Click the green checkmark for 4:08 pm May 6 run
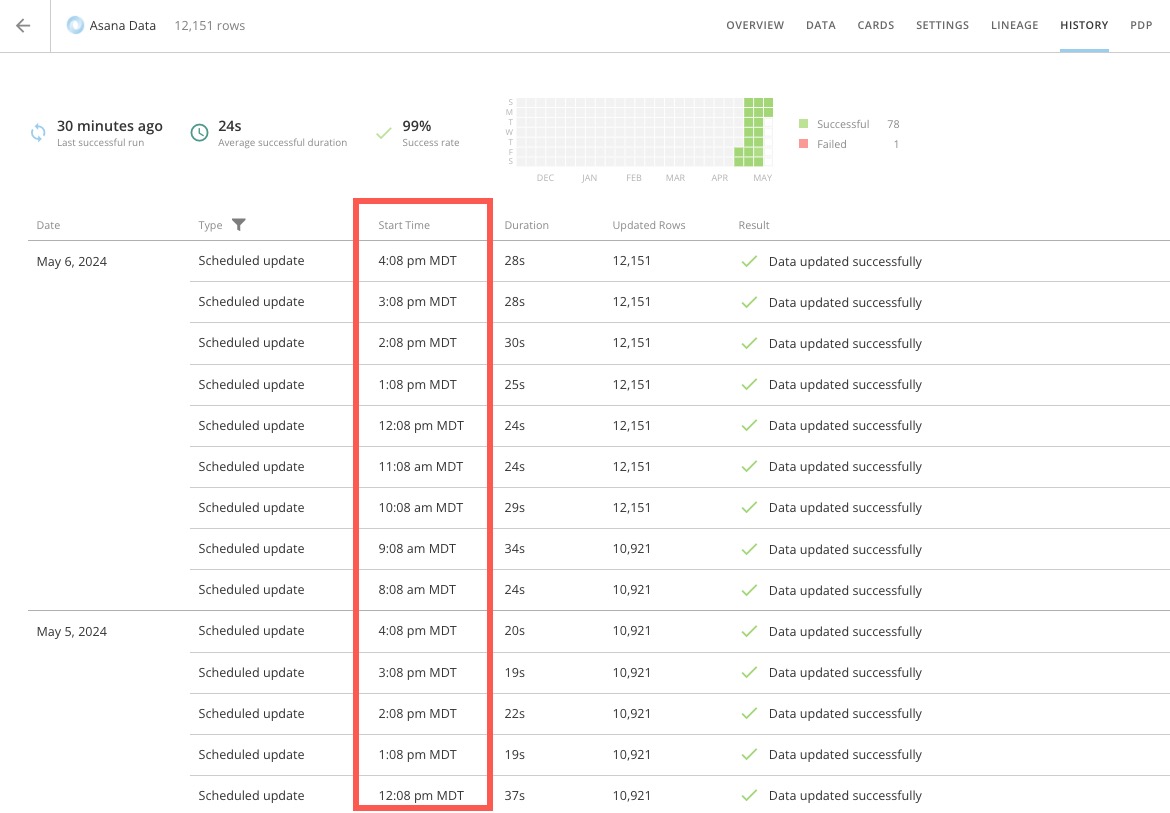Image resolution: width=1170 pixels, height=813 pixels. coord(748,262)
